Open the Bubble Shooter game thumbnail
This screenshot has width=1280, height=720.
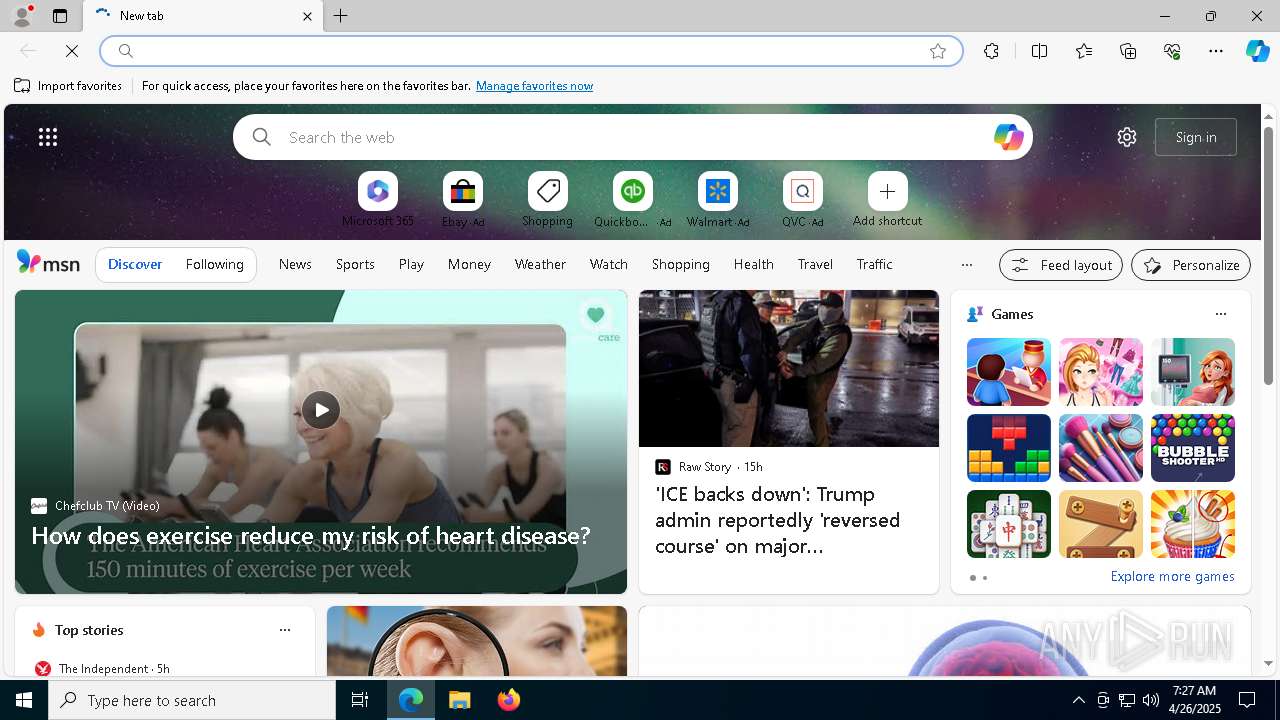tap(1193, 448)
